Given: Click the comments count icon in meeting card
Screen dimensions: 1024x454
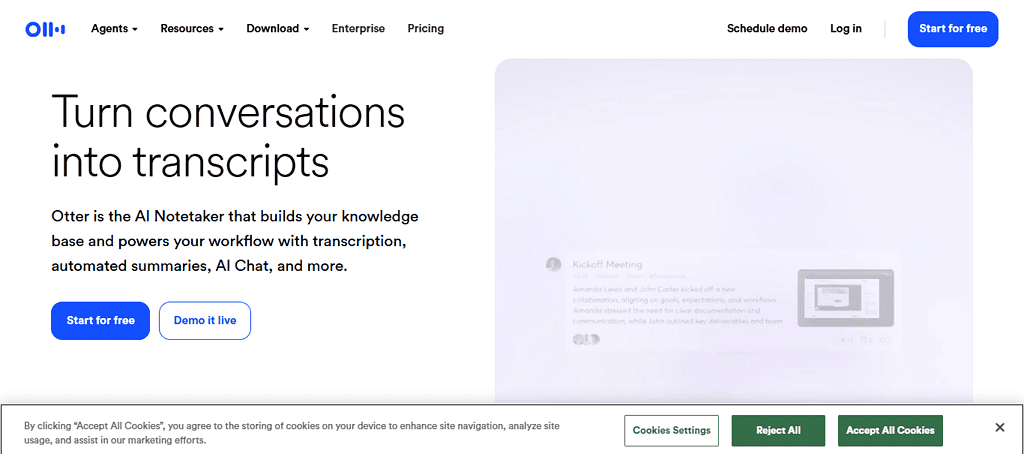Looking at the screenshot, I should click(866, 340).
